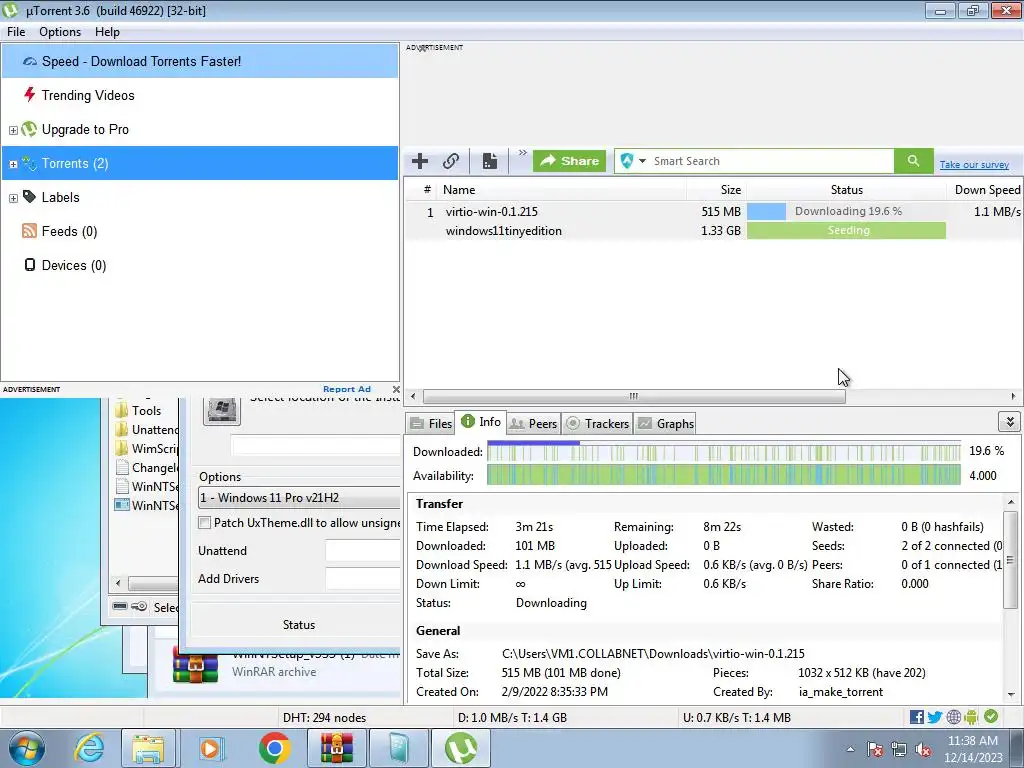Click the green network OK checkmark icon

point(991,717)
